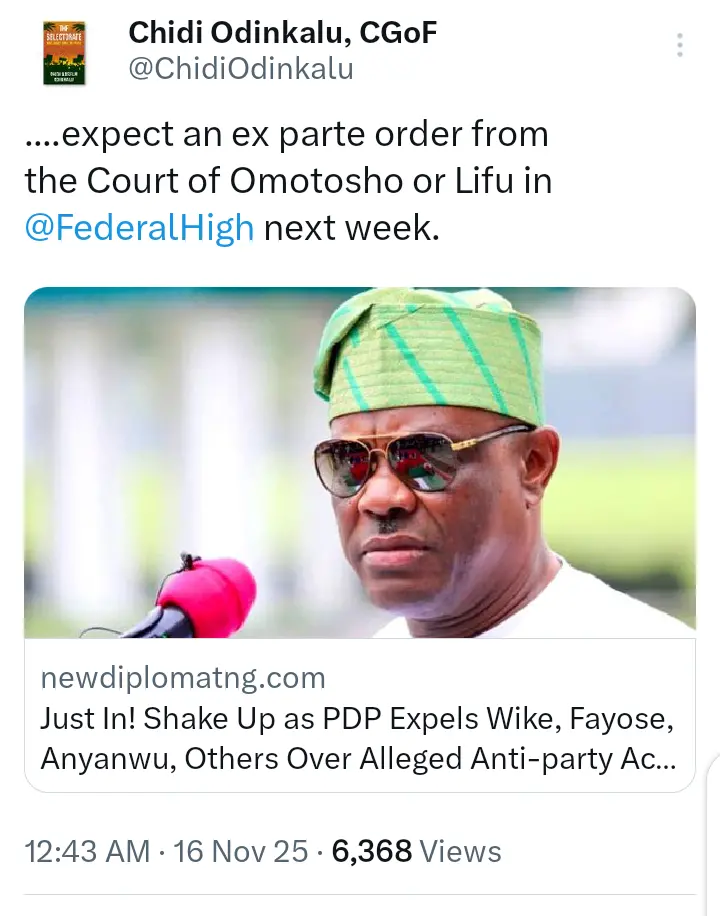Viewport: 720px width, 916px height.
Task: Open the Wike article preview image
Action: [x=360, y=462]
